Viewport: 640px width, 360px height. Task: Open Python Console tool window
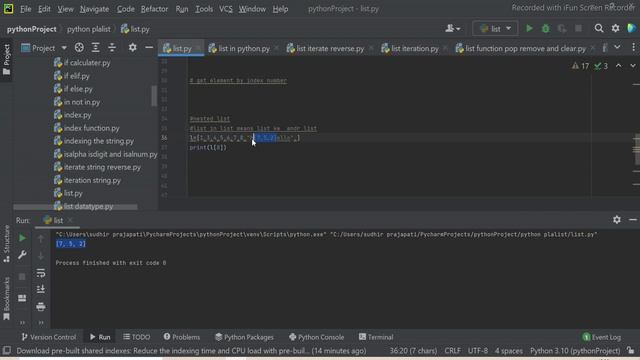click(x=316, y=337)
